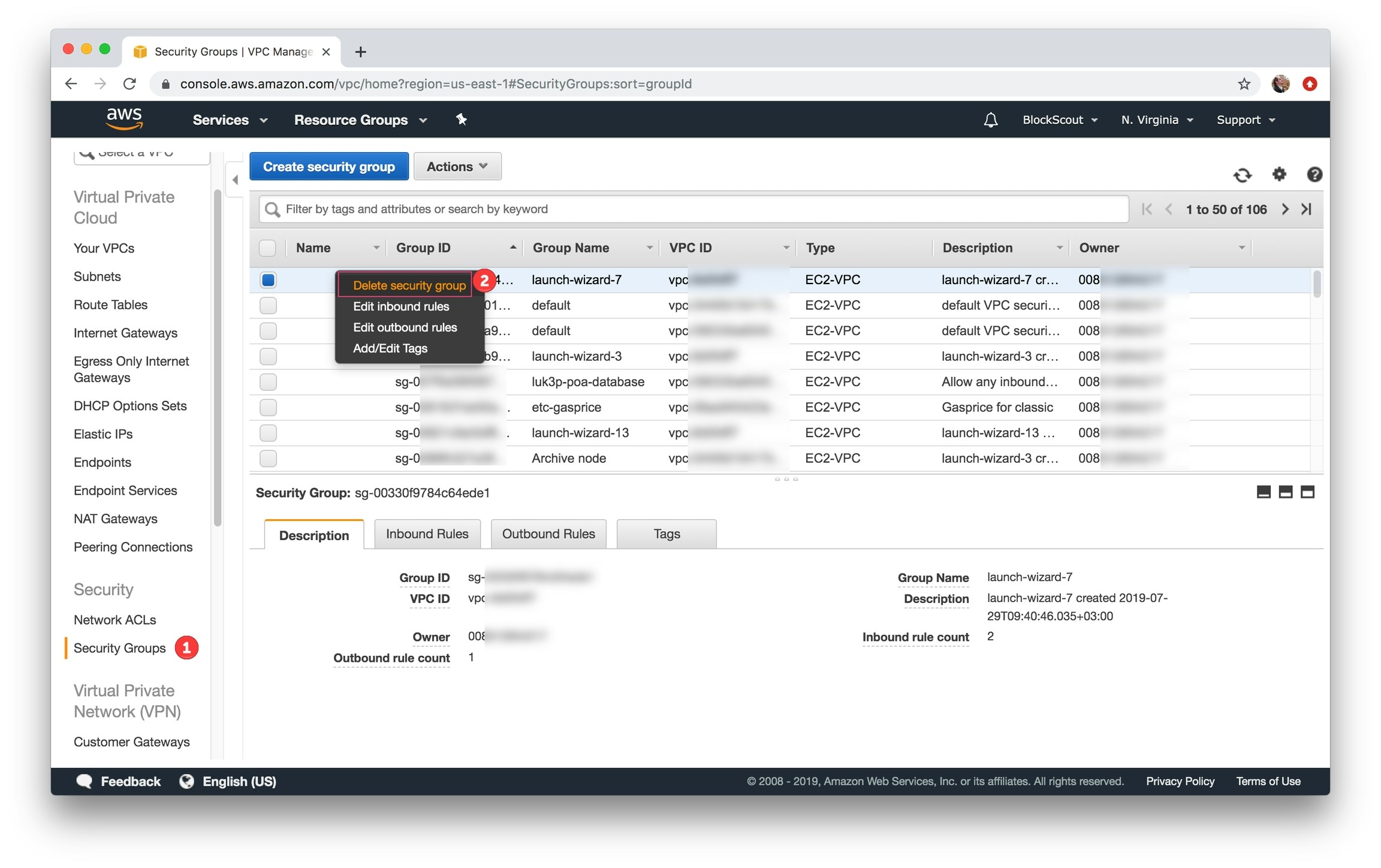
Task: Click the refresh icon above the table
Action: point(1242,175)
